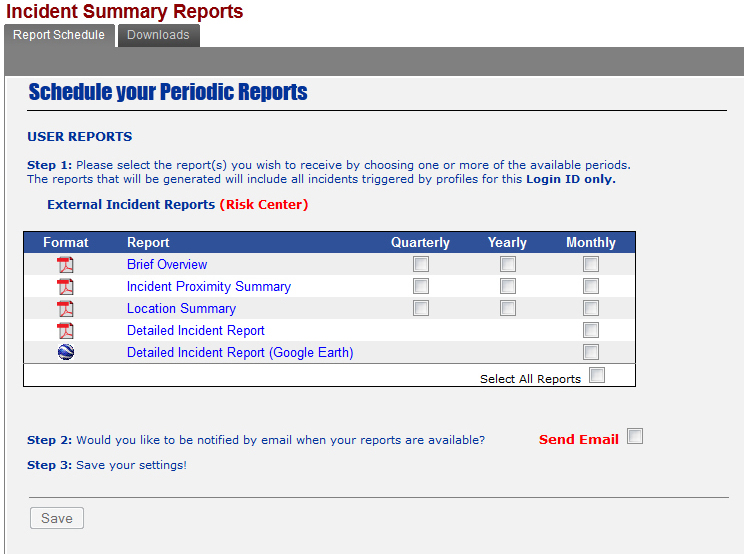Click the PDF icon for Location Summary
Image resolution: width=744 pixels, height=554 pixels.
[66, 309]
